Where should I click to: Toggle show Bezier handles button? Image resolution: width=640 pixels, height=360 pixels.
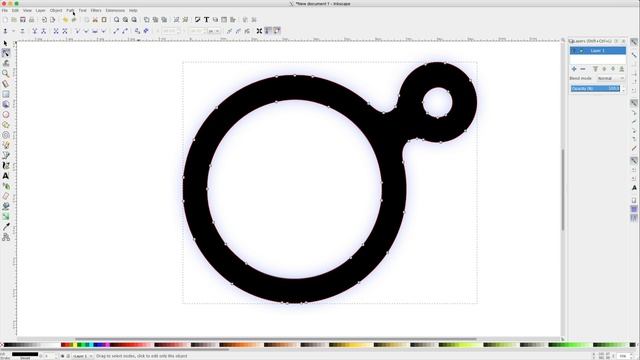(x=268, y=31)
